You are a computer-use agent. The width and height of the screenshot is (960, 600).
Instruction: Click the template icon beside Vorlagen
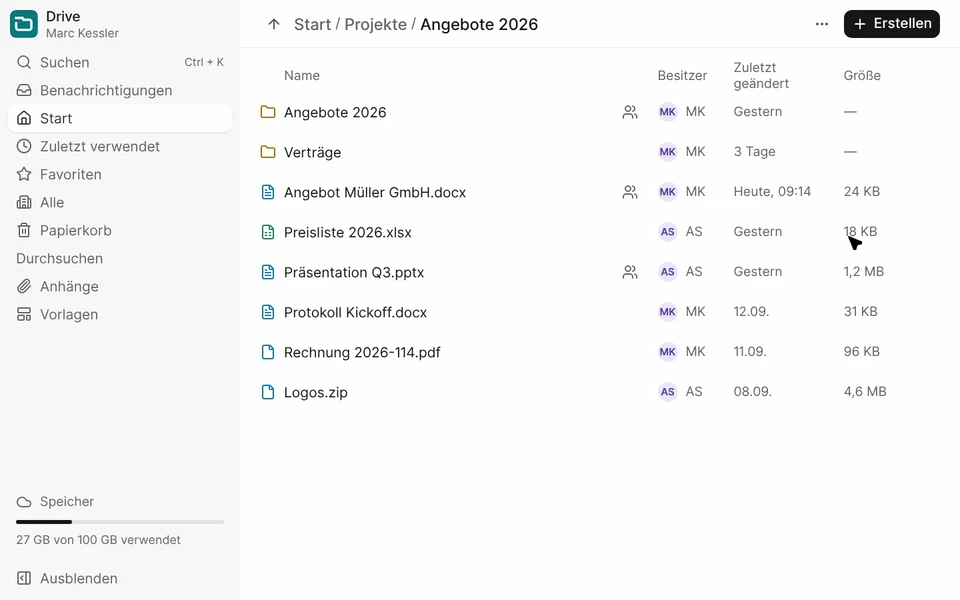coord(24,315)
